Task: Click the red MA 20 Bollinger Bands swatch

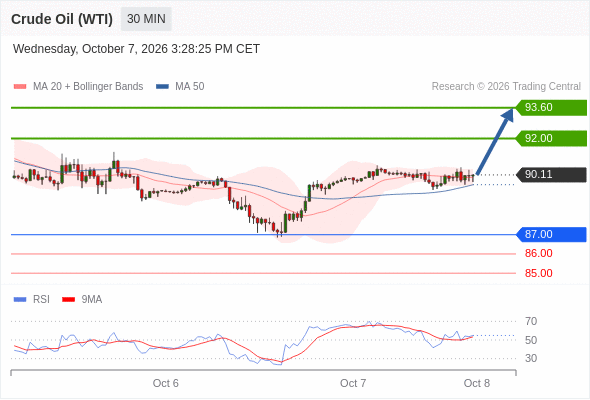Action: point(20,87)
